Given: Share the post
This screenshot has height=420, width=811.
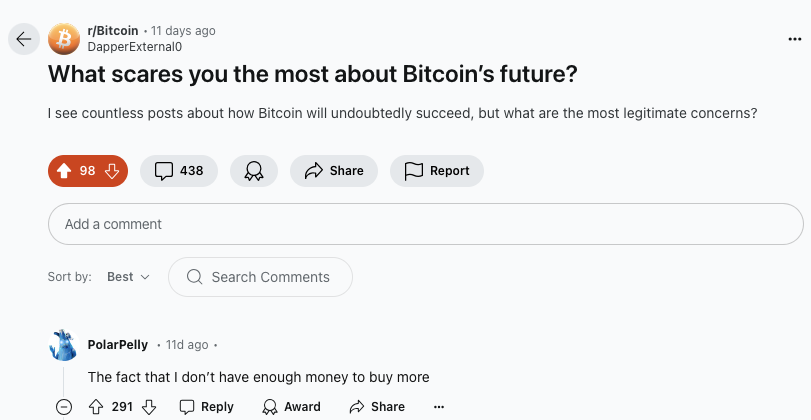Looking at the screenshot, I should pos(334,171).
